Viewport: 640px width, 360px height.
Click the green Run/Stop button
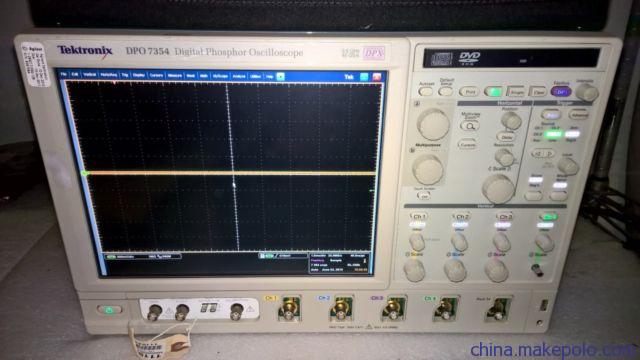point(493,91)
